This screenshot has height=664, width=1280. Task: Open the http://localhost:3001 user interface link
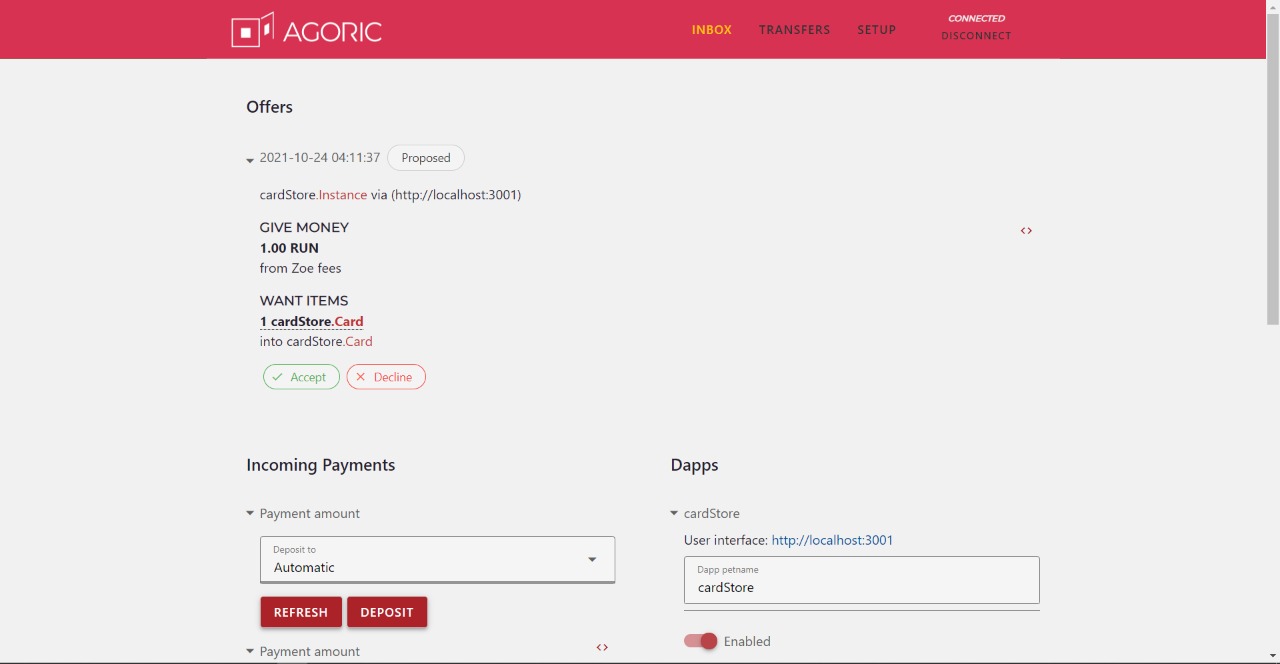pos(832,540)
